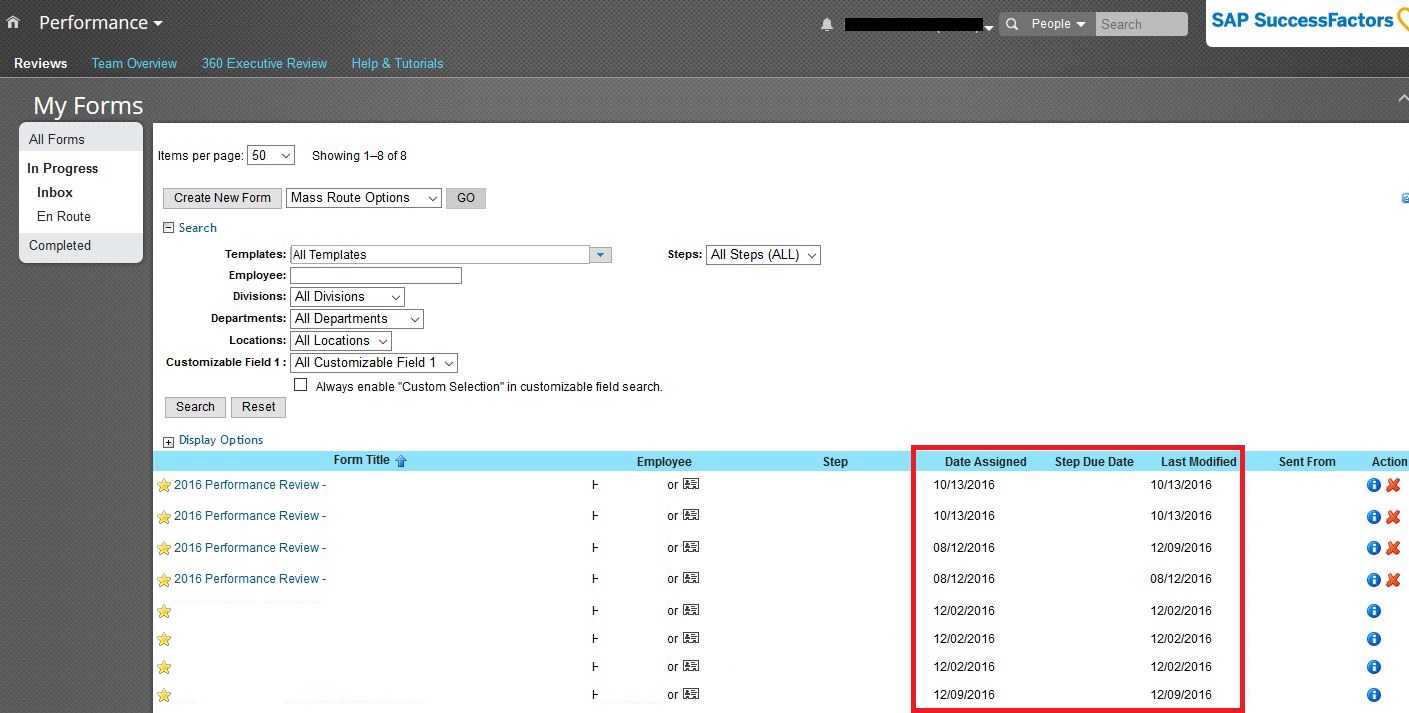Open the notifications bell

coord(827,25)
